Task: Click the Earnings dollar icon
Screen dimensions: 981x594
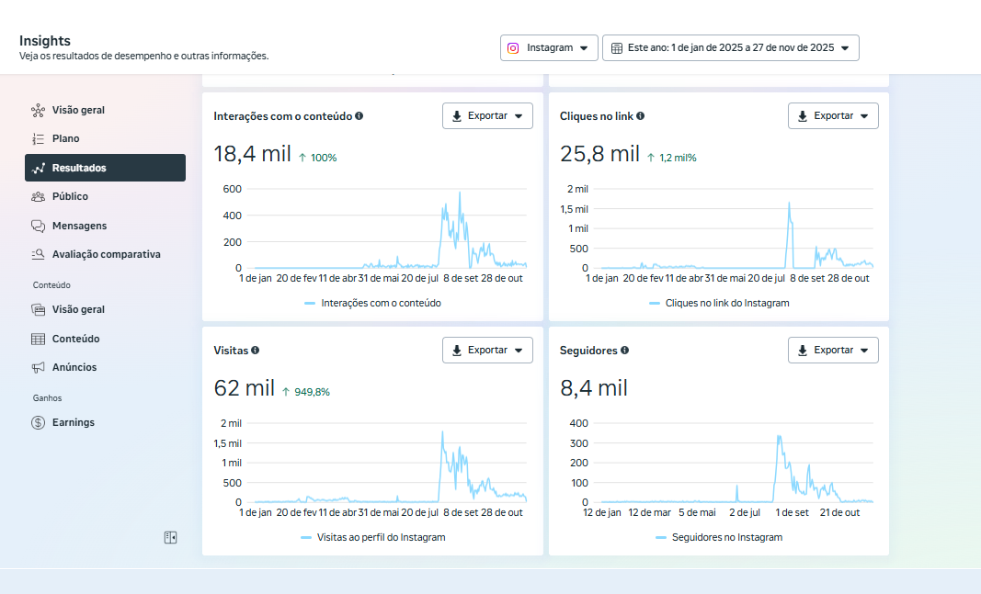Action: pos(38,423)
